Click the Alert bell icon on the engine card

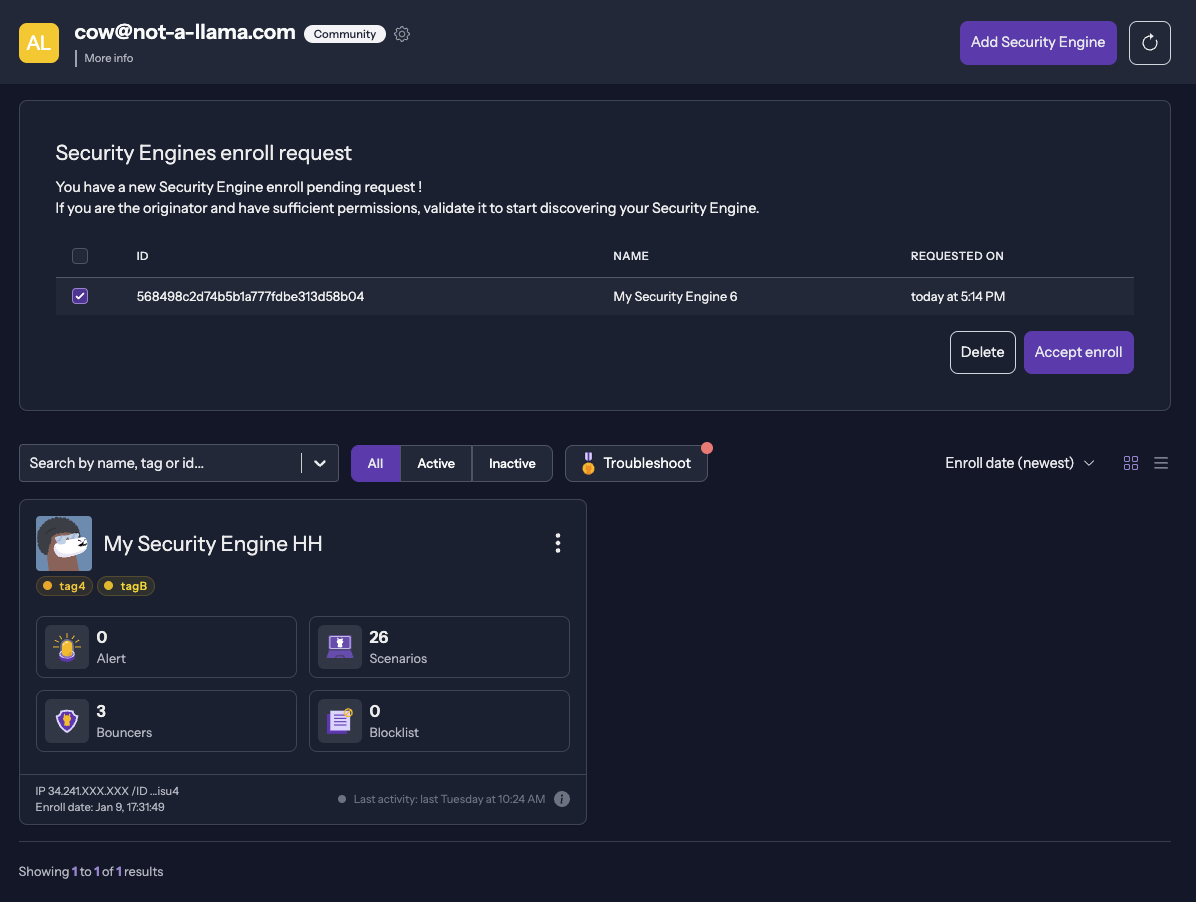66,646
